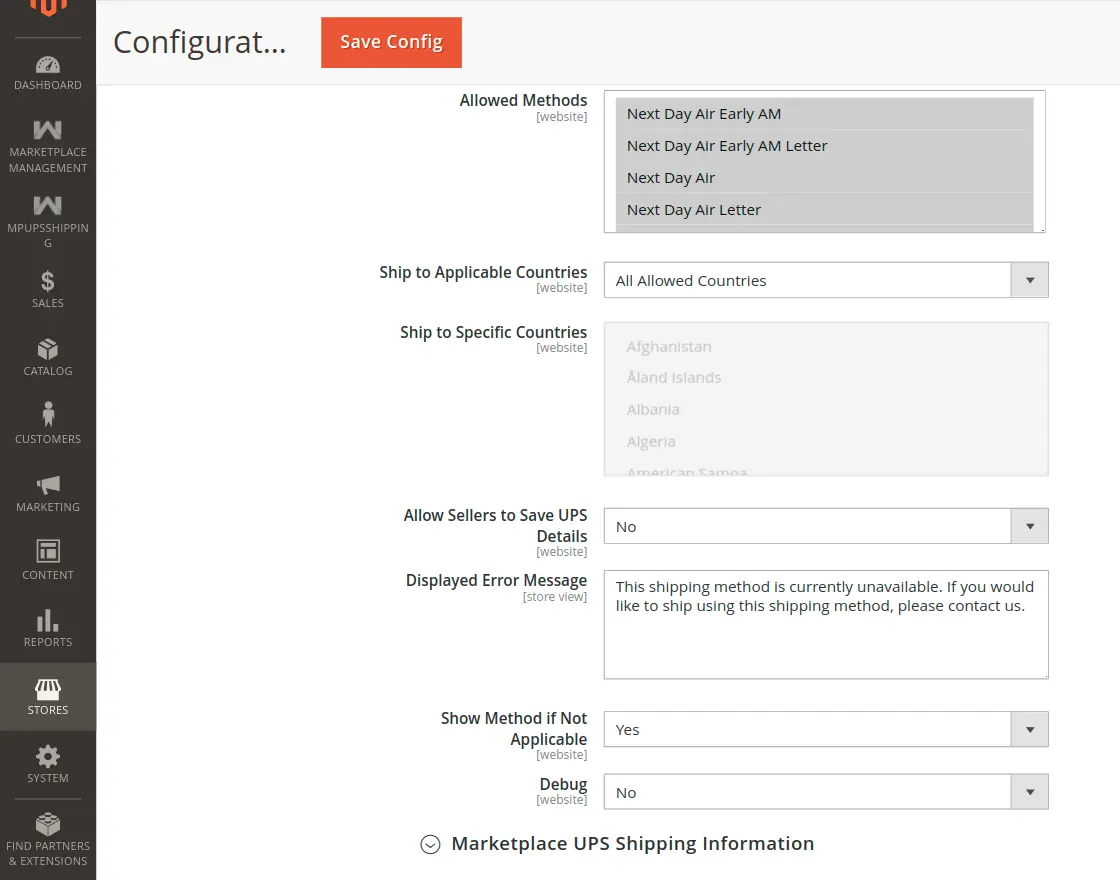The image size is (1120, 880).
Task: Select Afghanistan in Ship to Specific Countries
Action: tap(668, 346)
